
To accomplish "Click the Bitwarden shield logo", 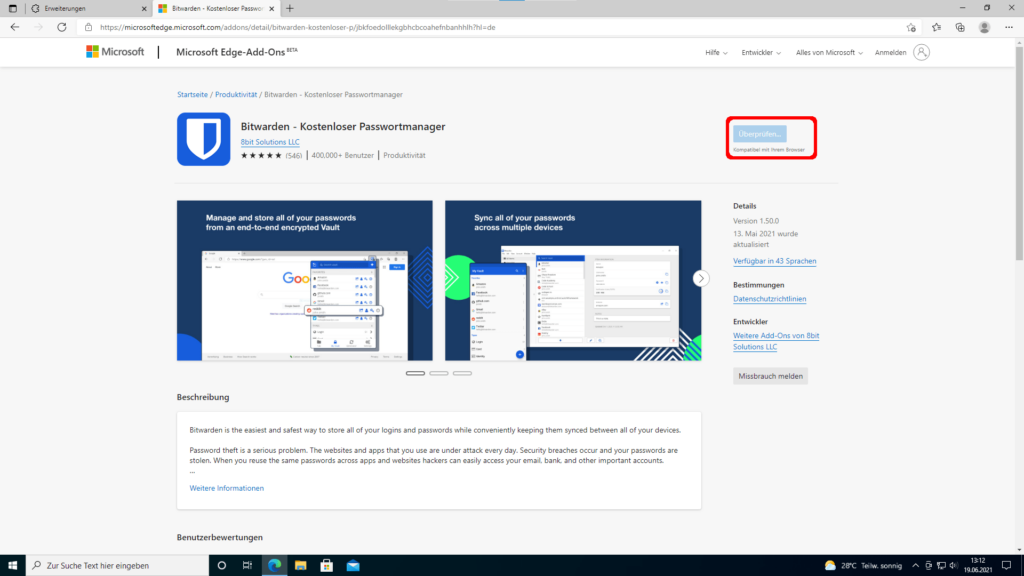I will [204, 139].
